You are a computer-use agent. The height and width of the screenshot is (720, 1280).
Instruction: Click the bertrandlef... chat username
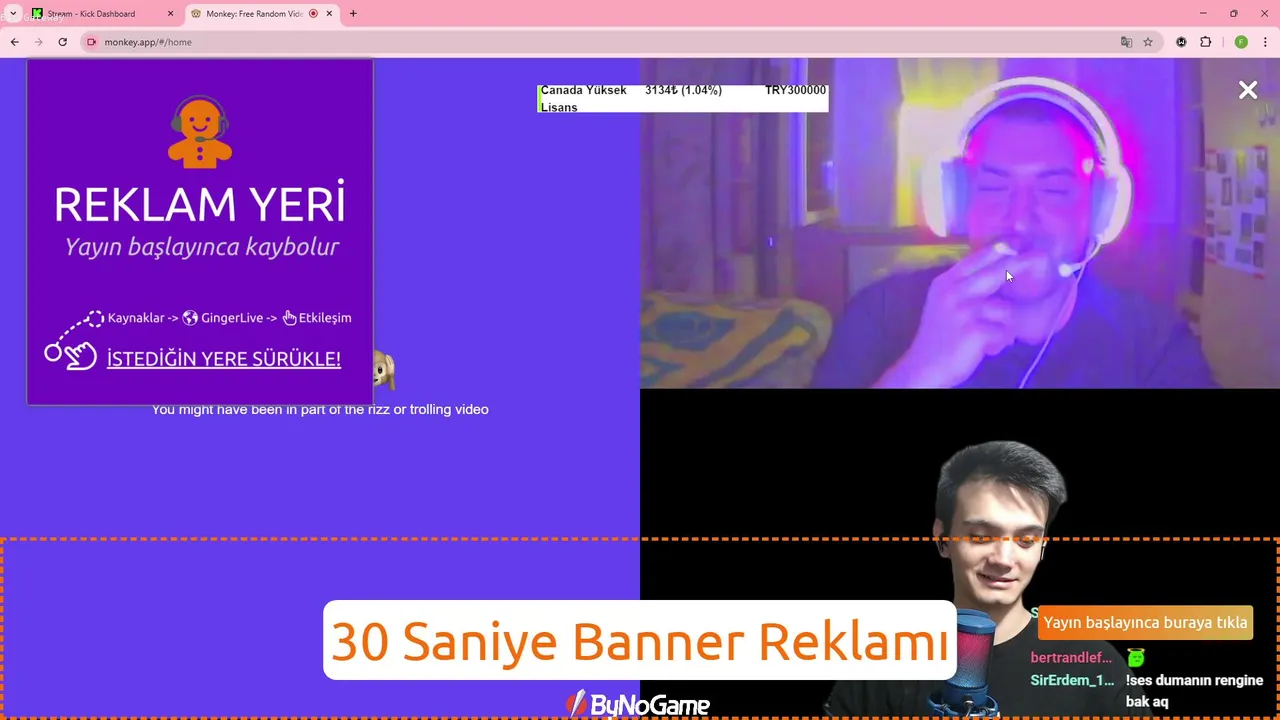(x=1071, y=658)
